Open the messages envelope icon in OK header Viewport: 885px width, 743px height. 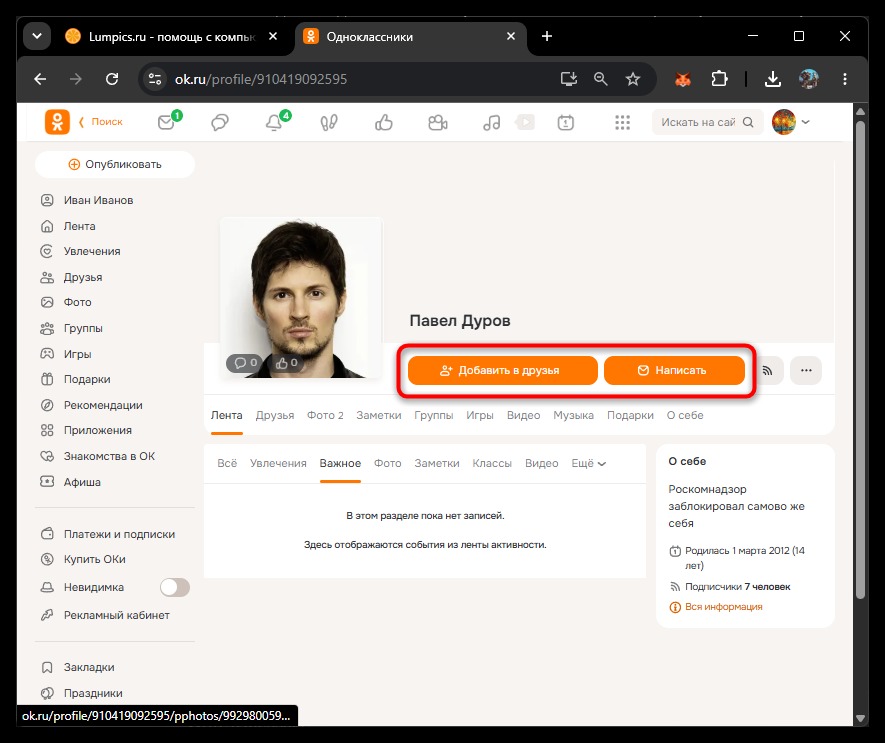(166, 122)
